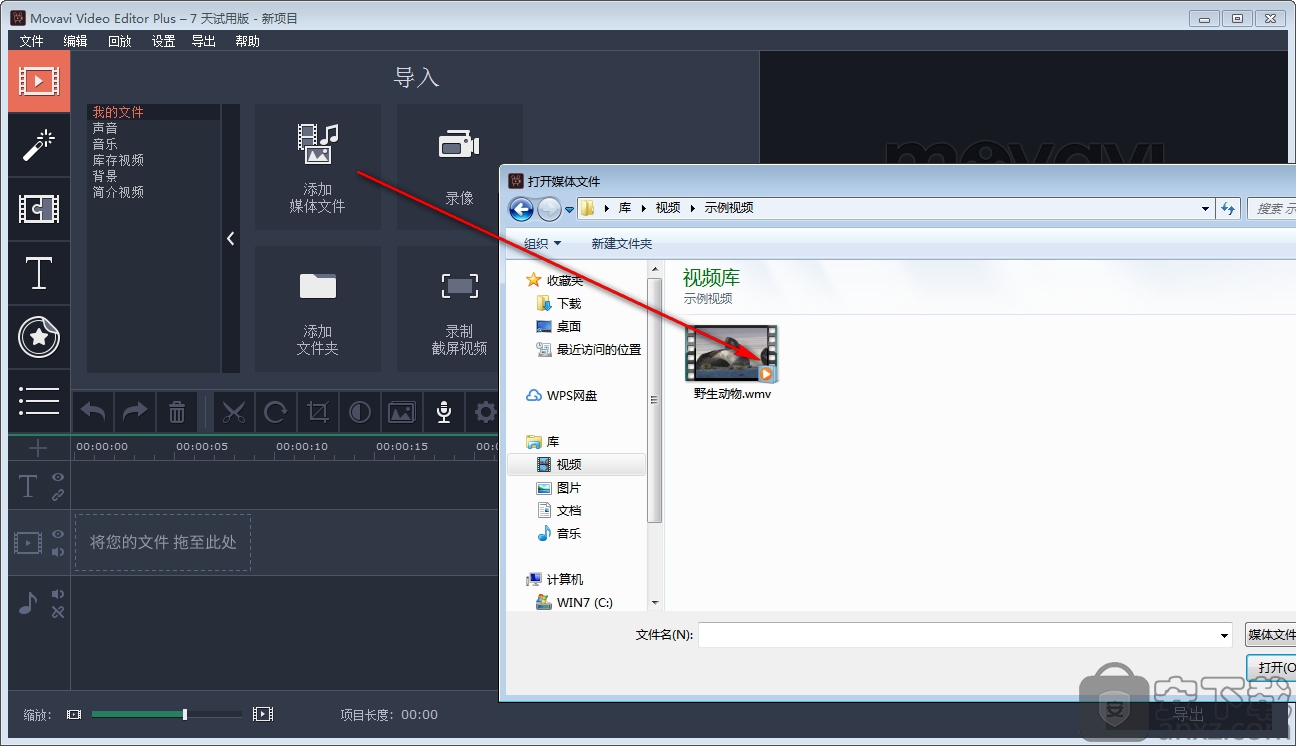Open the Transitions tab in sidebar

click(x=39, y=209)
